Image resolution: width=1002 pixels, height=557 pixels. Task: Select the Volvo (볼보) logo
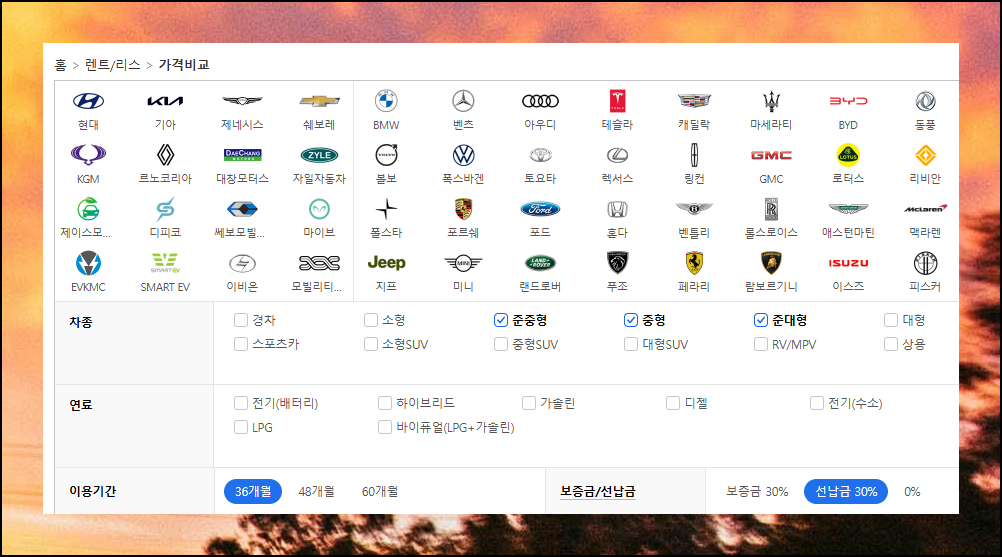pyautogui.click(x=386, y=155)
